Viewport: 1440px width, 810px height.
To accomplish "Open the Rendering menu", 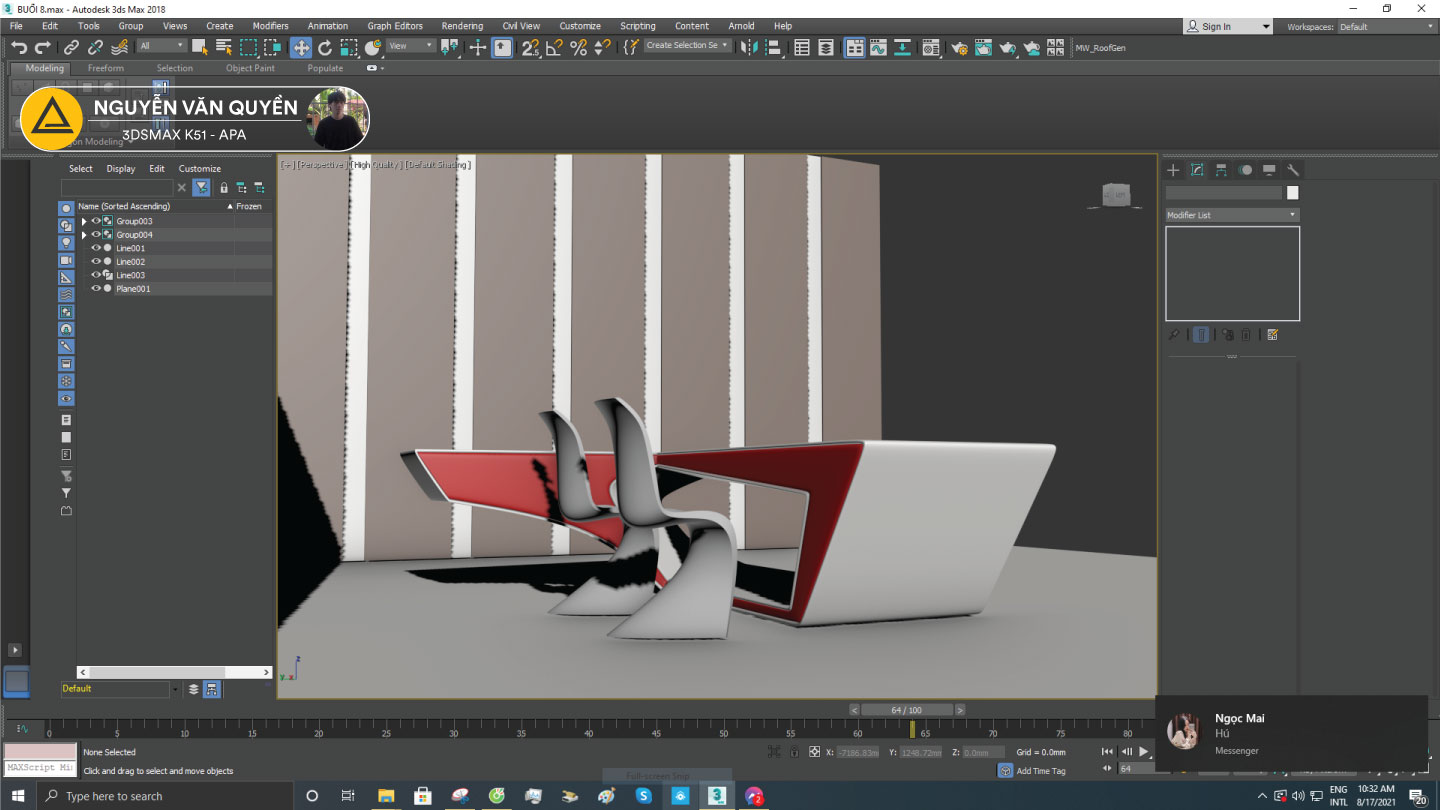I will click(x=461, y=26).
